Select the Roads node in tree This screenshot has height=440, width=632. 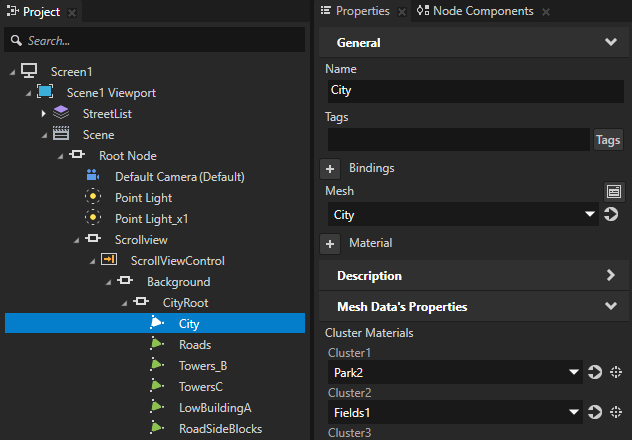pyautogui.click(x=194, y=344)
